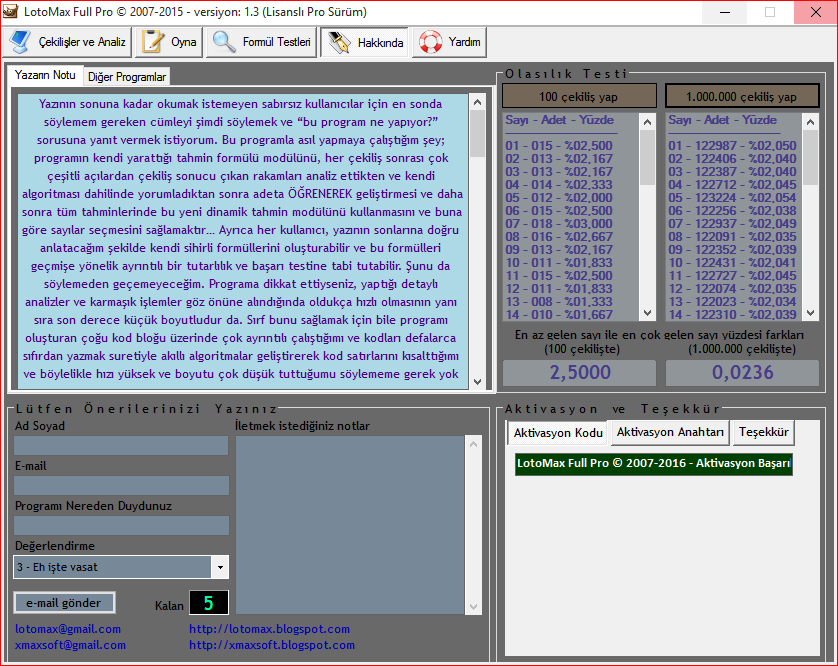Click up arrow in 100 çekiliş results list
Viewport: 838px width, 666px height.
(647, 122)
